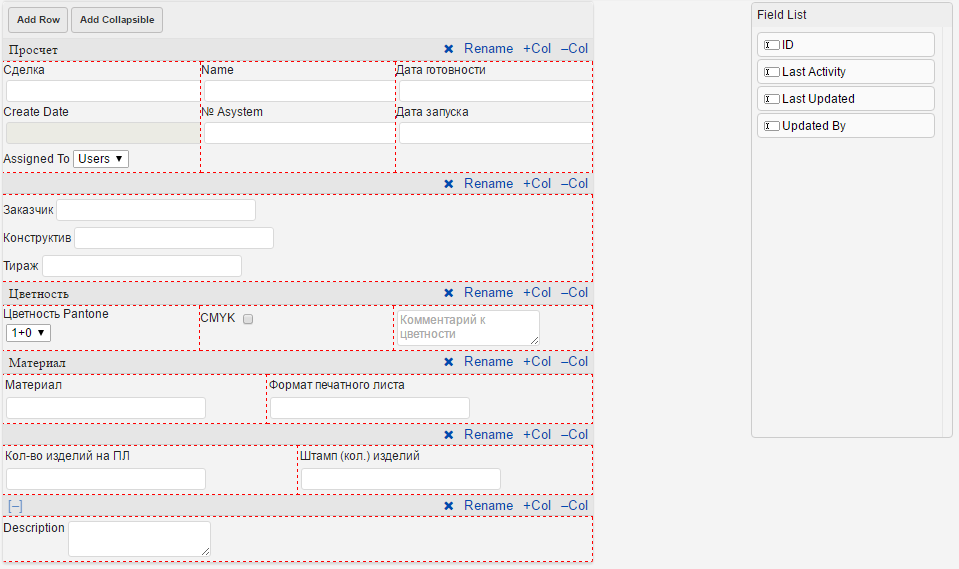Screen dimensions: 959x569
Task: Click the Description textarea
Action: point(139,539)
